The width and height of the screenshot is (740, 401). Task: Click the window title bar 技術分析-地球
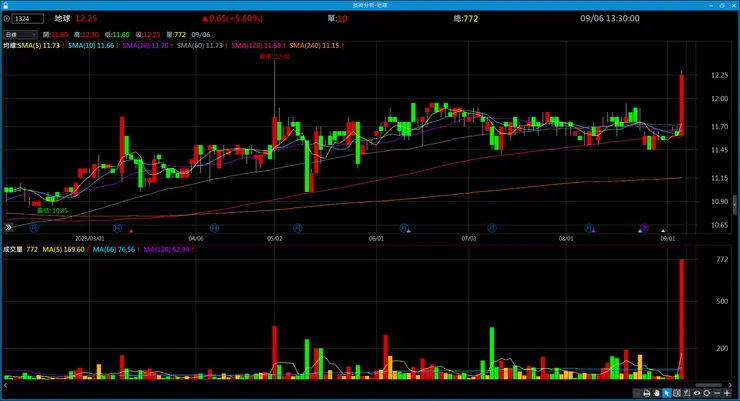pos(370,5)
